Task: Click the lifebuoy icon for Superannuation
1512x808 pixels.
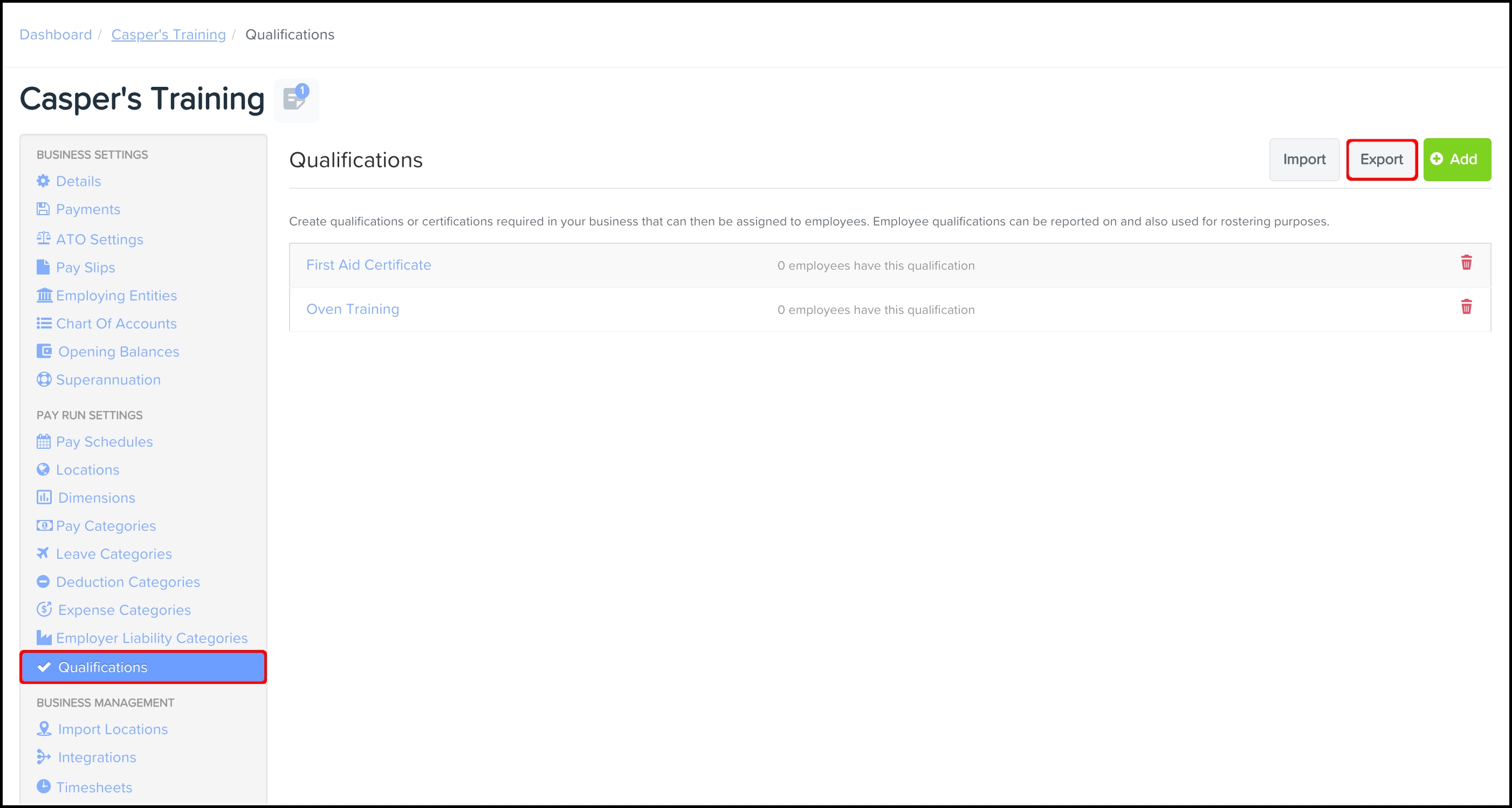Action: [44, 379]
